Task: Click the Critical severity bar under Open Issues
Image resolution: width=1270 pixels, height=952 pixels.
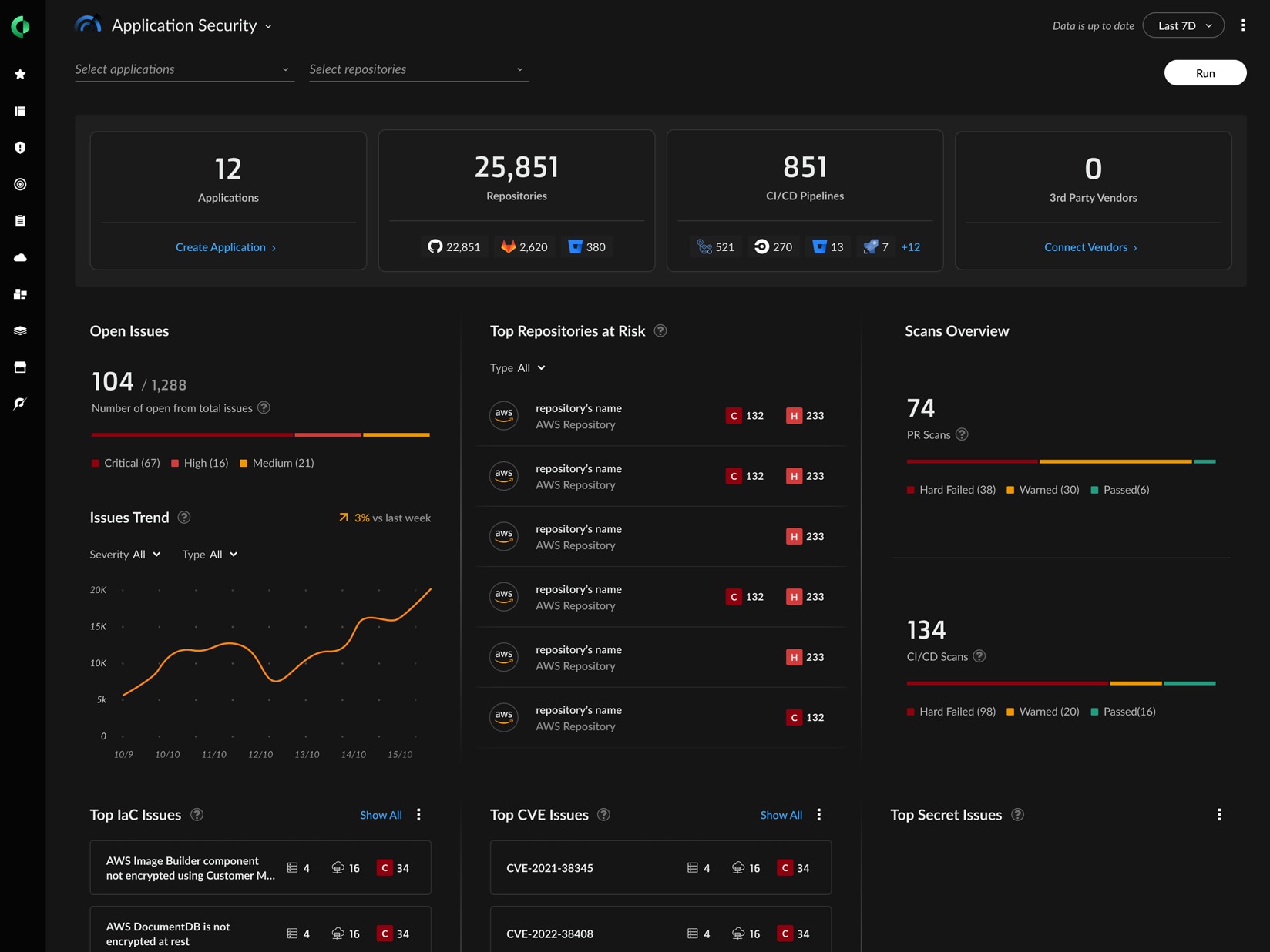Action: click(191, 434)
